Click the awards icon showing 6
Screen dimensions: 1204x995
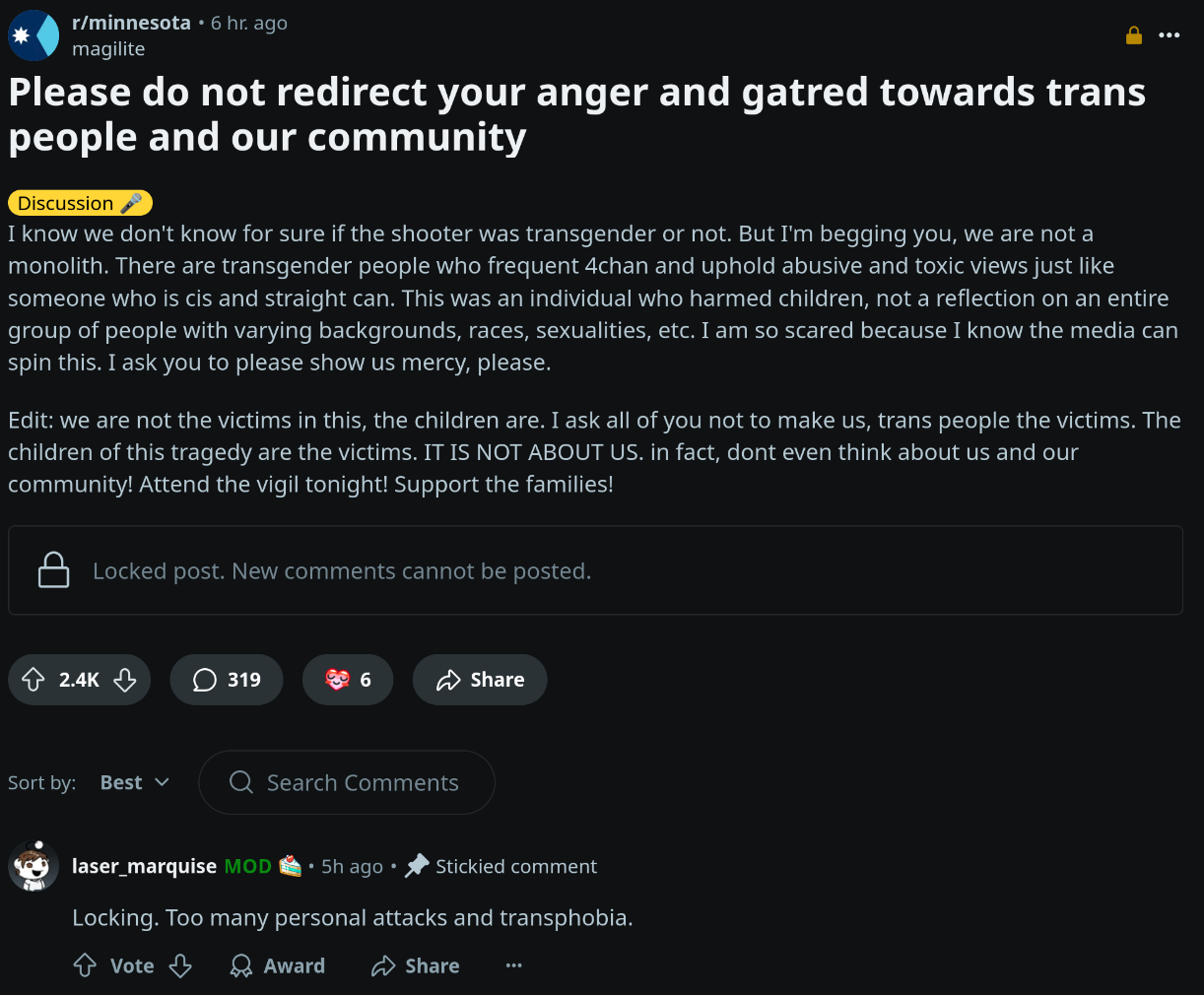point(348,680)
